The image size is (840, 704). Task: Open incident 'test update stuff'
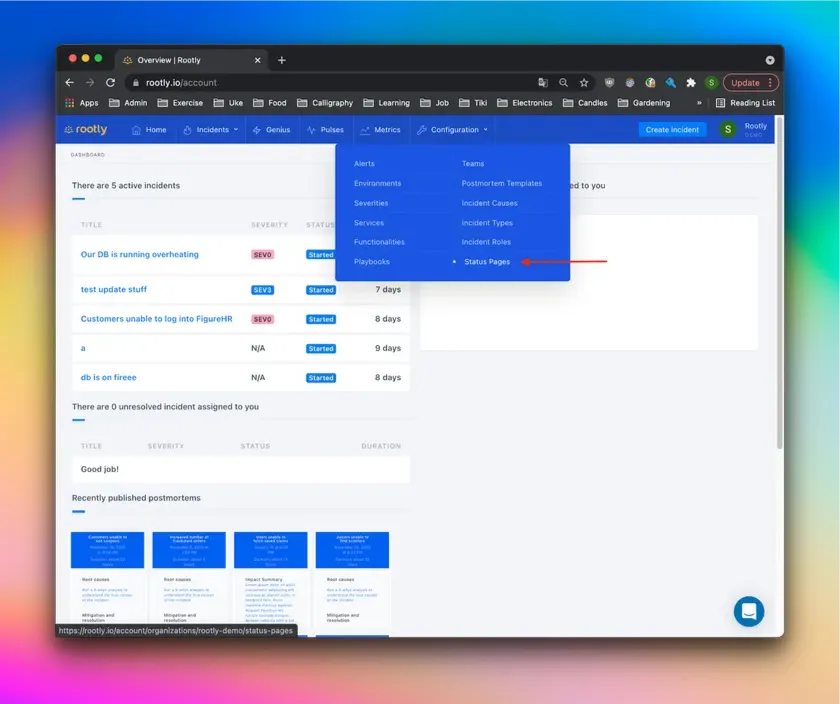[x=114, y=289]
